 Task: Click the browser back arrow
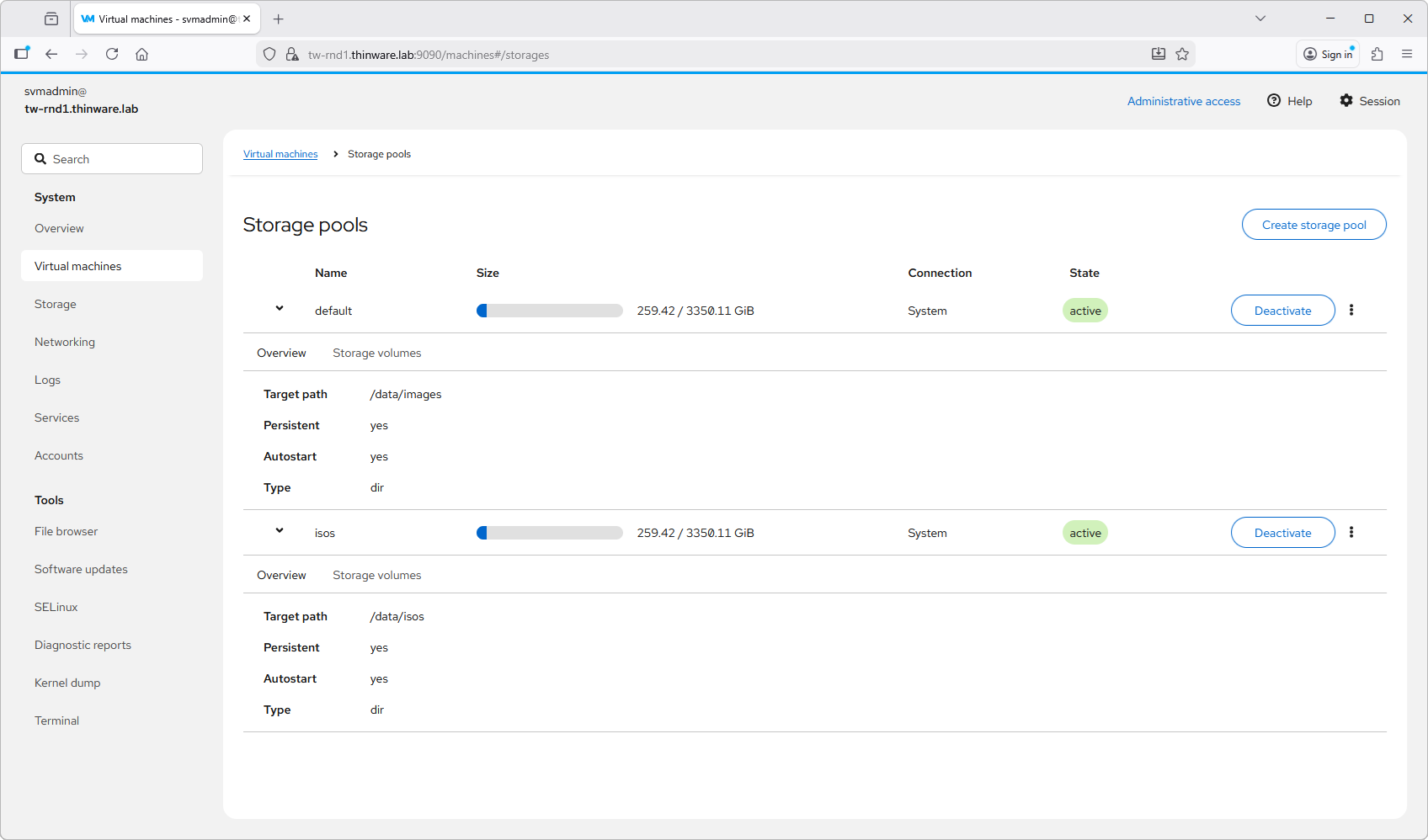click(x=51, y=54)
